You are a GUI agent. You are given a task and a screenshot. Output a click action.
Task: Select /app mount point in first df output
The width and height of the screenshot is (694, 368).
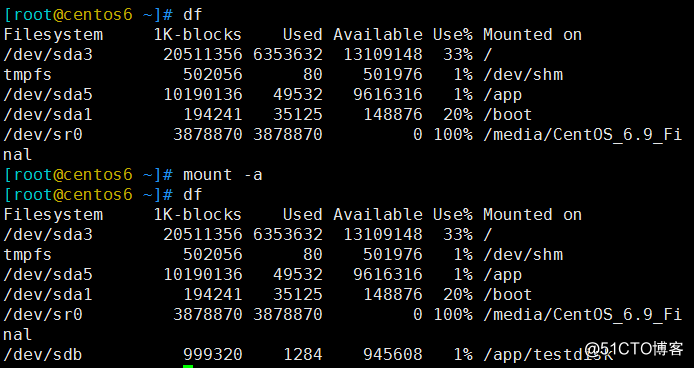pyautogui.click(x=503, y=95)
